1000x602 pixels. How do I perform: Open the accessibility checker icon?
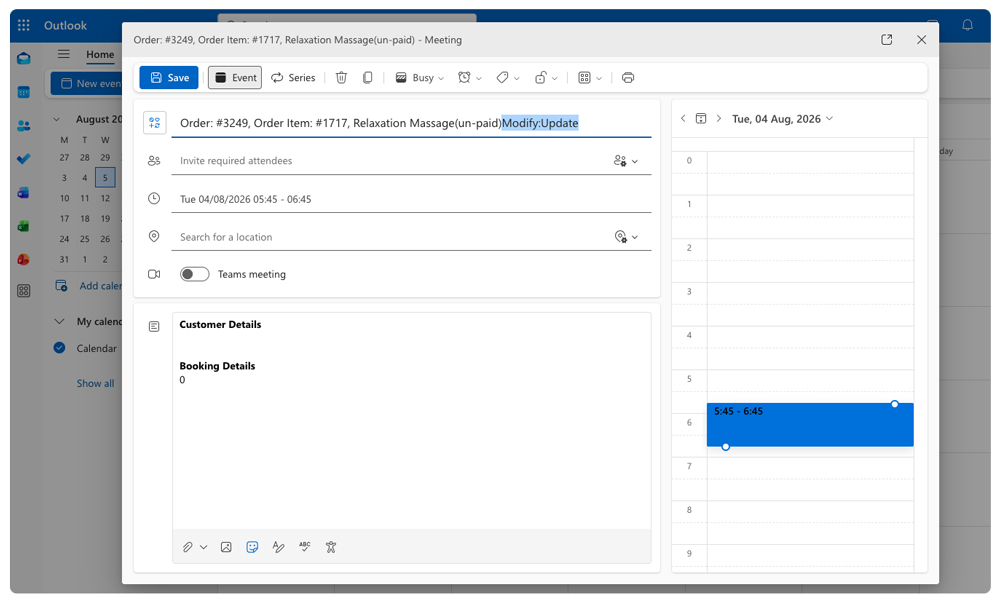(330, 547)
